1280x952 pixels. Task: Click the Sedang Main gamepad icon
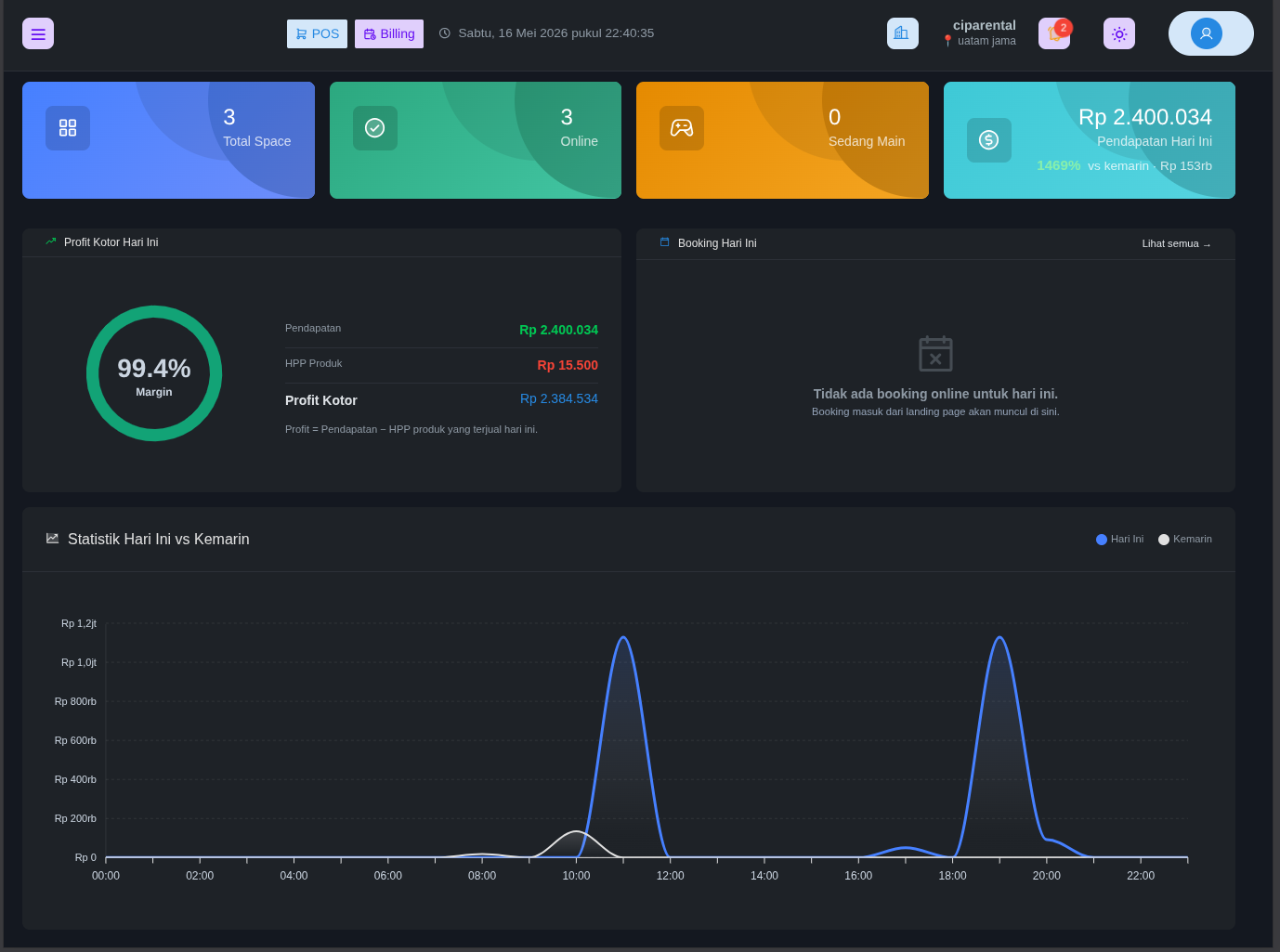(x=682, y=128)
